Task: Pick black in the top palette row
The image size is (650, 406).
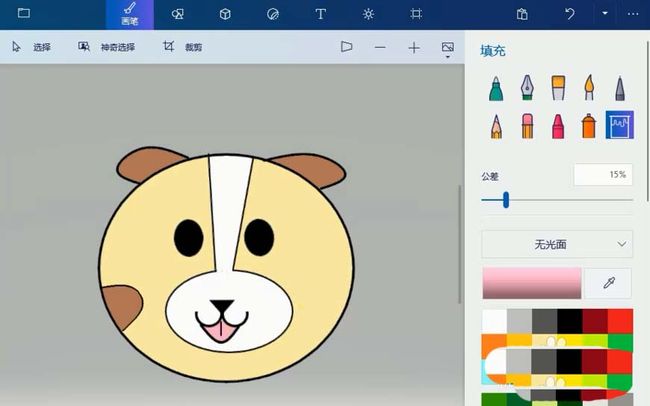Action: click(x=570, y=321)
